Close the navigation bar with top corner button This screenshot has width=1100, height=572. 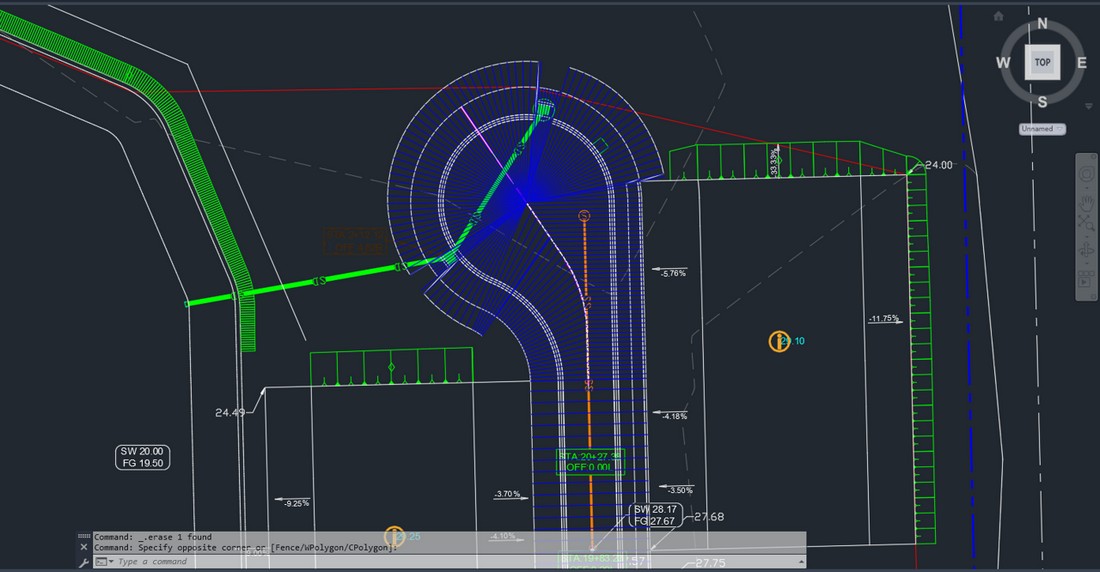1093,157
